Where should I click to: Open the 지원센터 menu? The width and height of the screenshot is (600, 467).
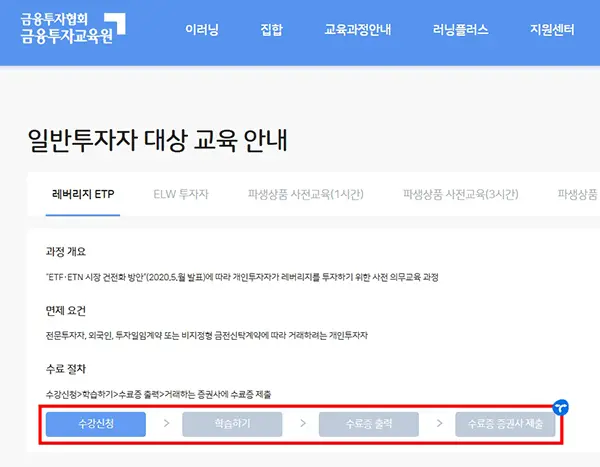coord(552,29)
